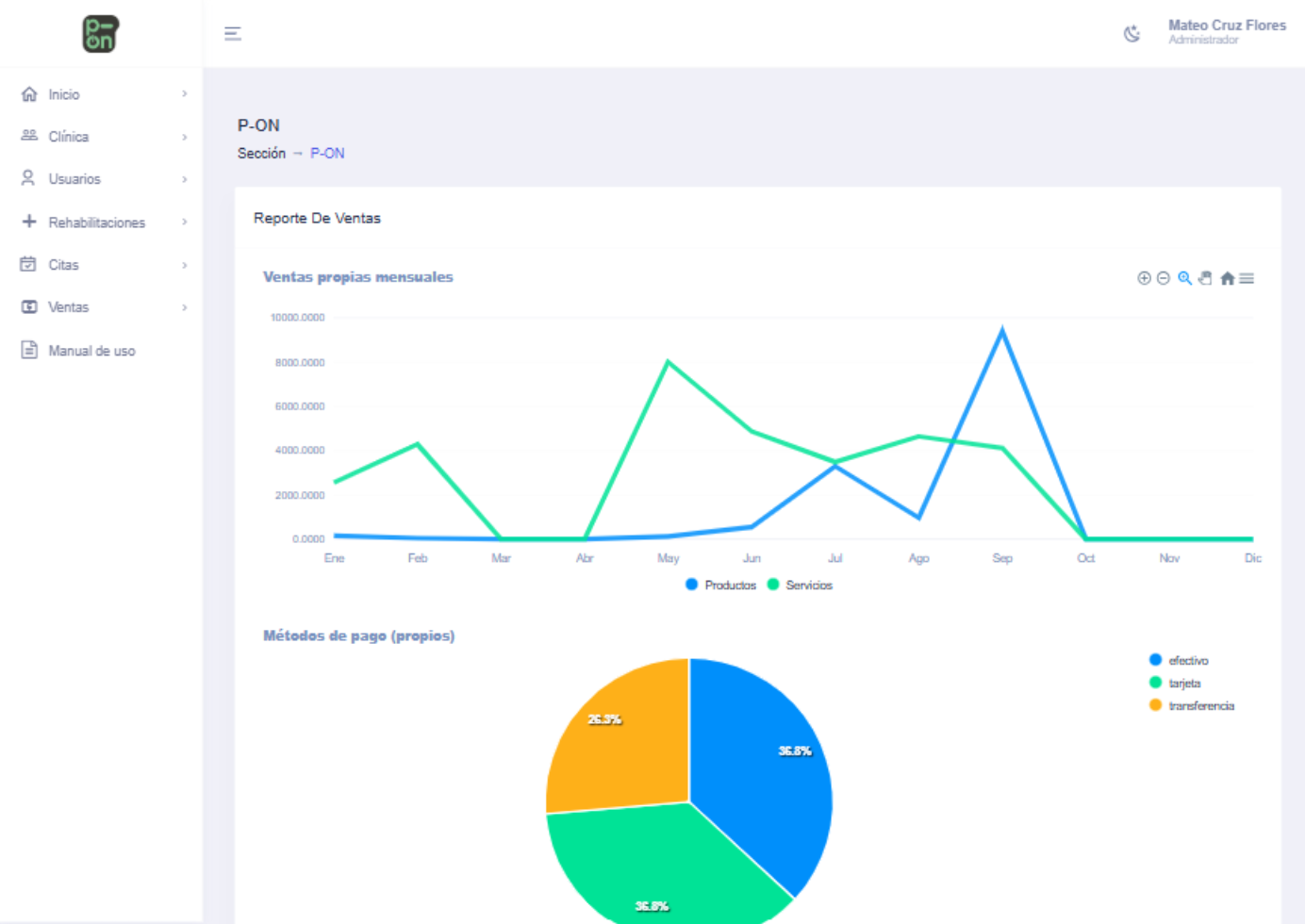Activate the selection zoom magnifier tool
The image size is (1305, 924).
click(x=1184, y=278)
